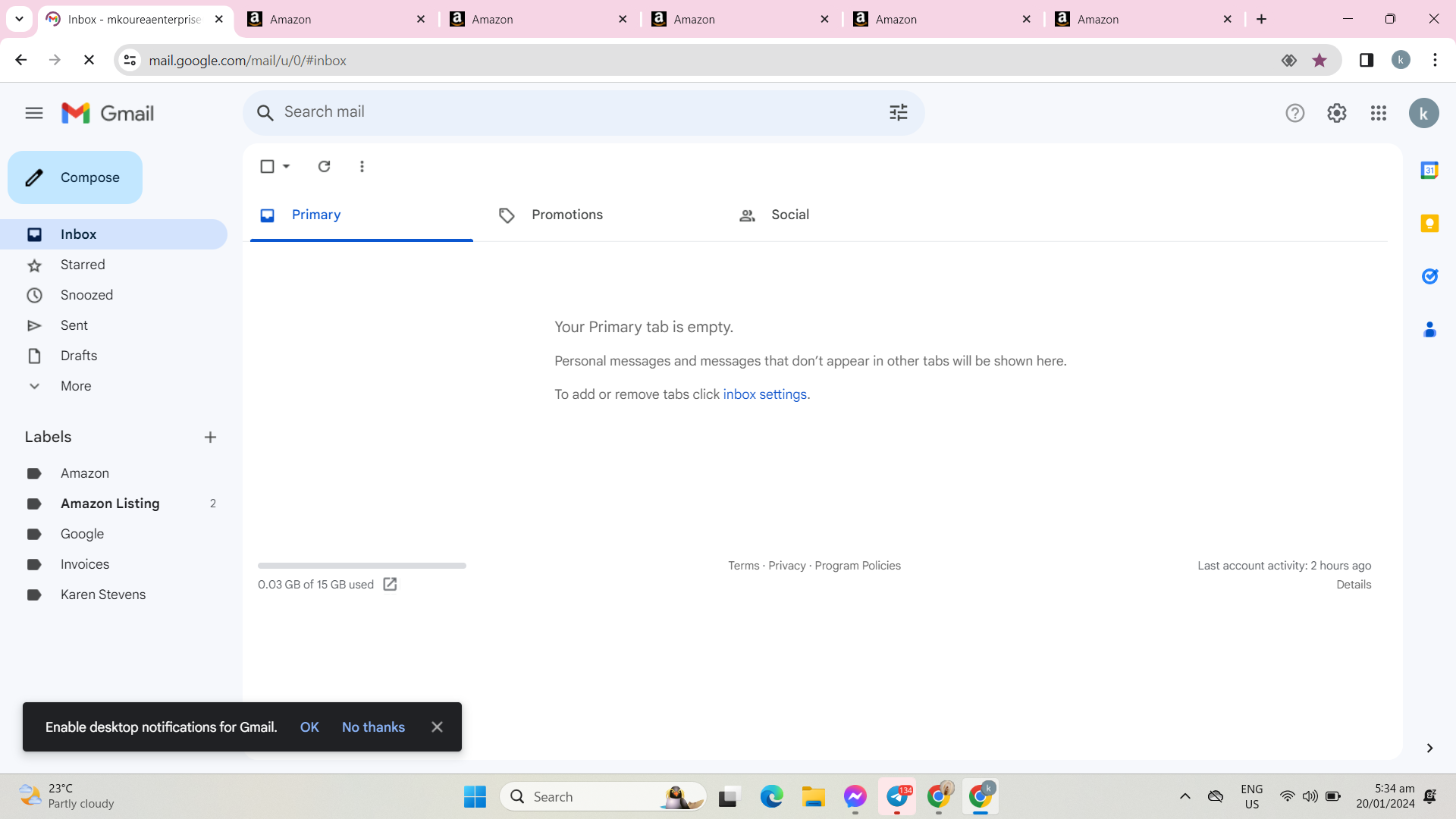Image resolution: width=1456 pixels, height=819 pixels.
Task: Open the Amazon Listing label
Action: 114,504
